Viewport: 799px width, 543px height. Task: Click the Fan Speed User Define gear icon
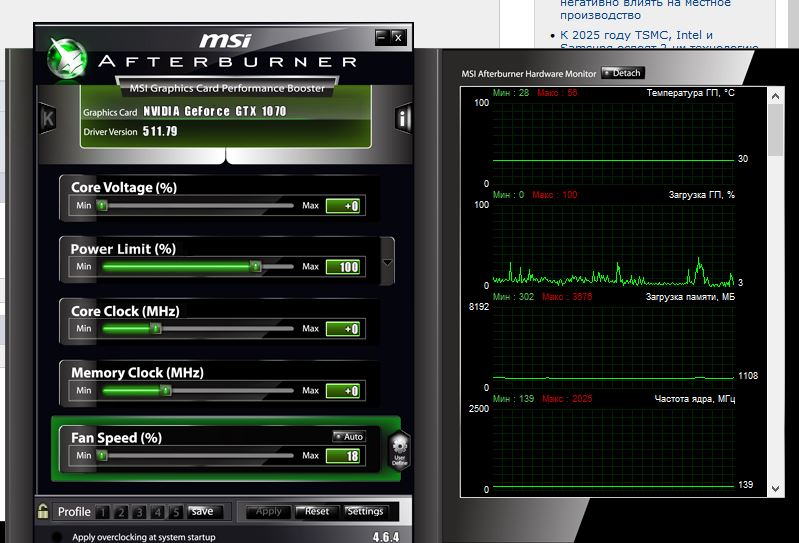pyautogui.click(x=400, y=449)
